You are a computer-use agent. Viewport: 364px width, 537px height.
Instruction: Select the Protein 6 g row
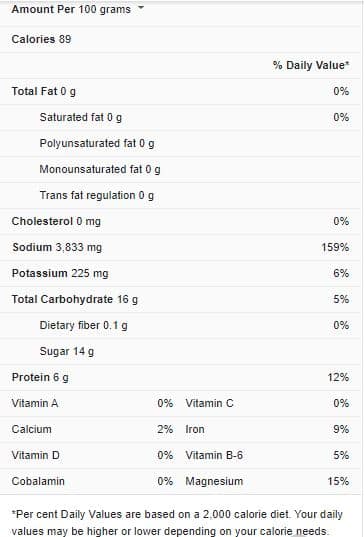(x=180, y=378)
